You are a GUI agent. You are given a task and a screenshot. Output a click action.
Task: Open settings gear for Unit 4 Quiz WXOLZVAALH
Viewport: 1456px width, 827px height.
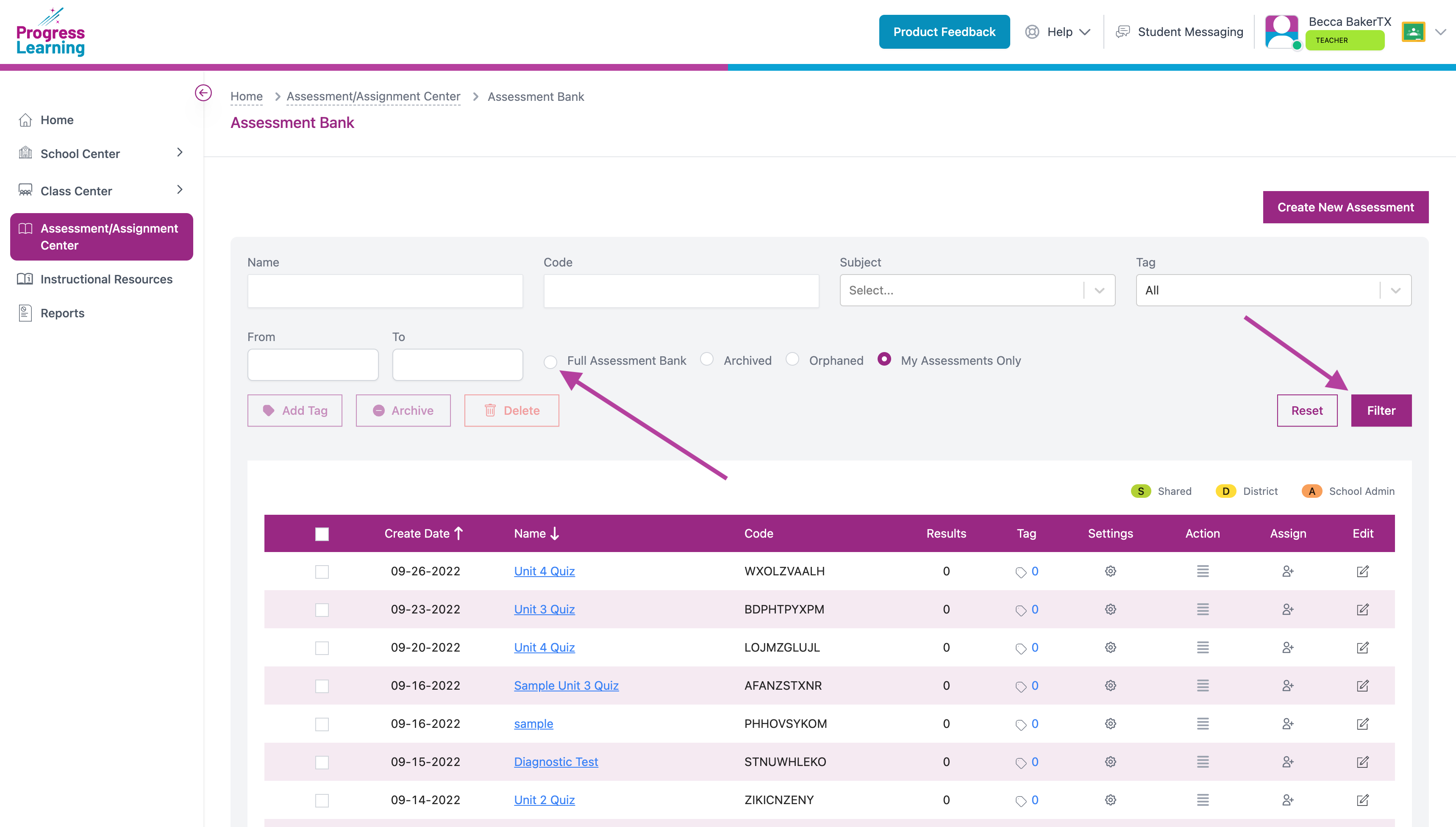(1110, 571)
